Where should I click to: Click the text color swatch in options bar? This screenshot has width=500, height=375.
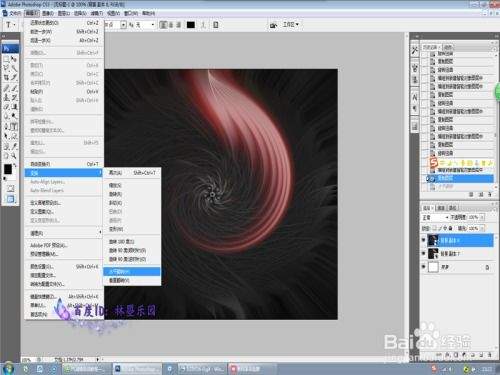191,25
